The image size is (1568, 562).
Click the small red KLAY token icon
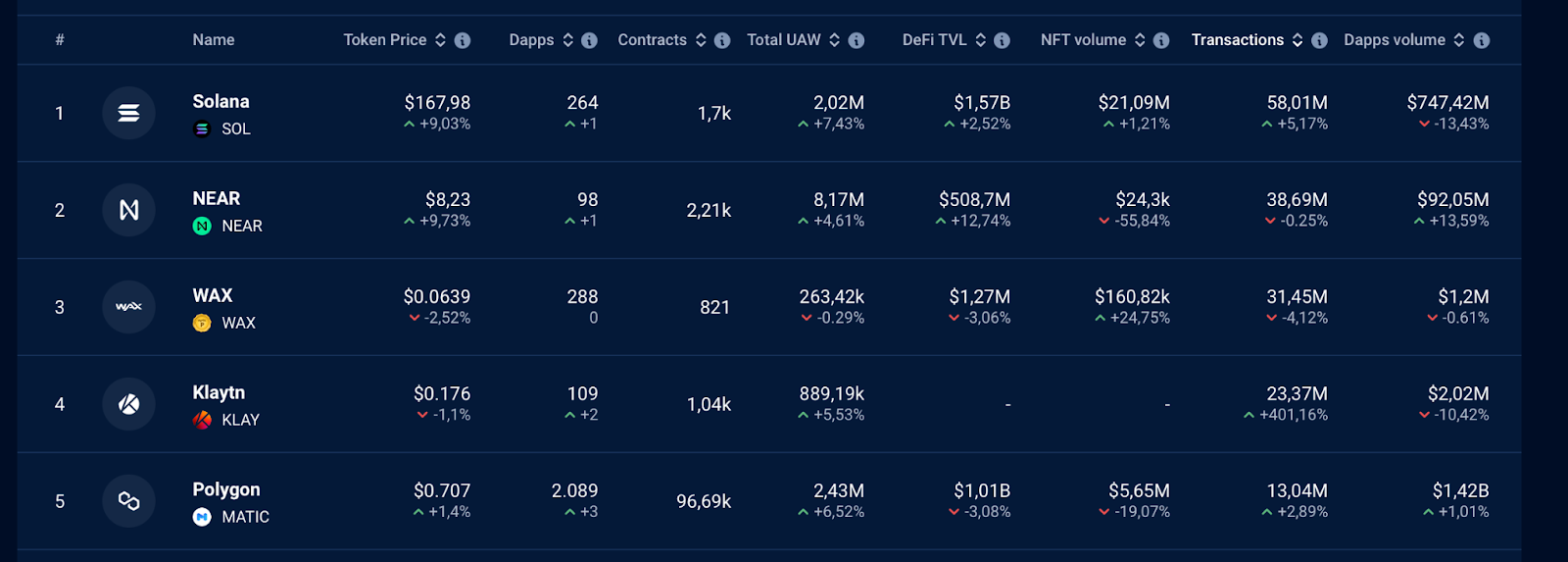click(202, 420)
